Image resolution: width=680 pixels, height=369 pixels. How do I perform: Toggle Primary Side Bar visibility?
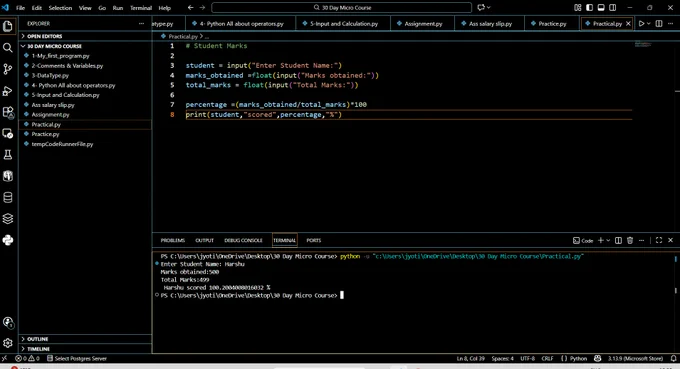click(x=589, y=7)
